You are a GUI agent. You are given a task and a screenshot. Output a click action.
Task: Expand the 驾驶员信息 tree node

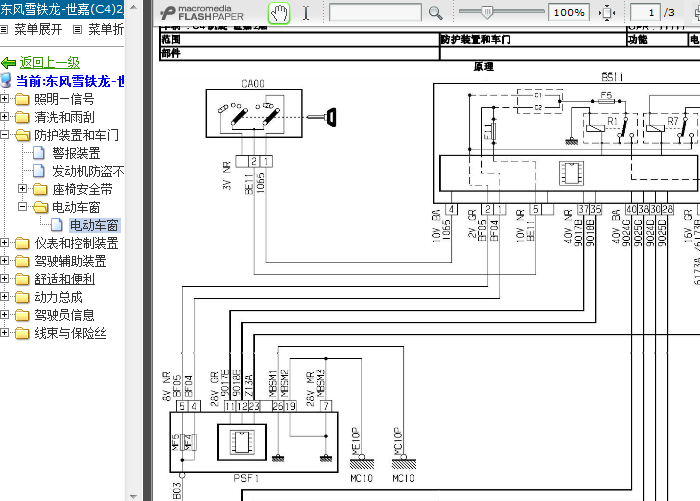(x=4, y=315)
